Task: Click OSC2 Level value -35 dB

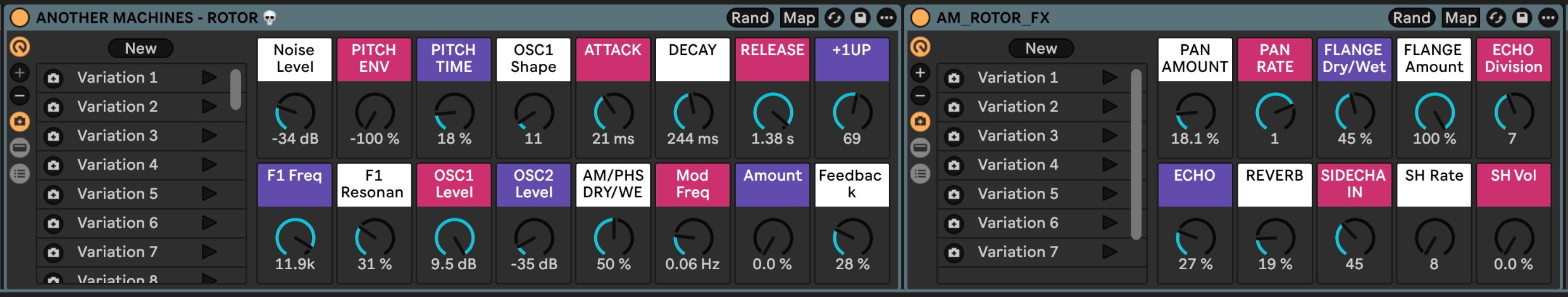Action: 533,265
